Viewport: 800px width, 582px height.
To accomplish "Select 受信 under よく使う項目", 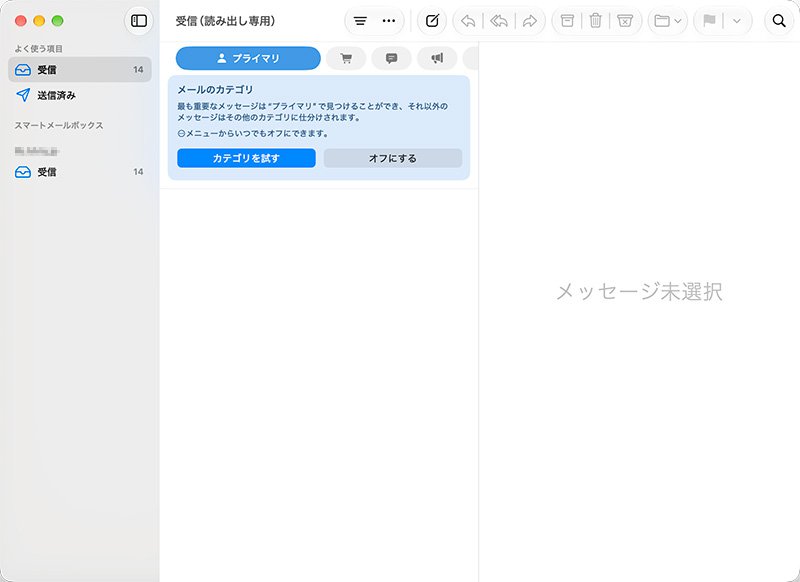I will (x=80, y=70).
